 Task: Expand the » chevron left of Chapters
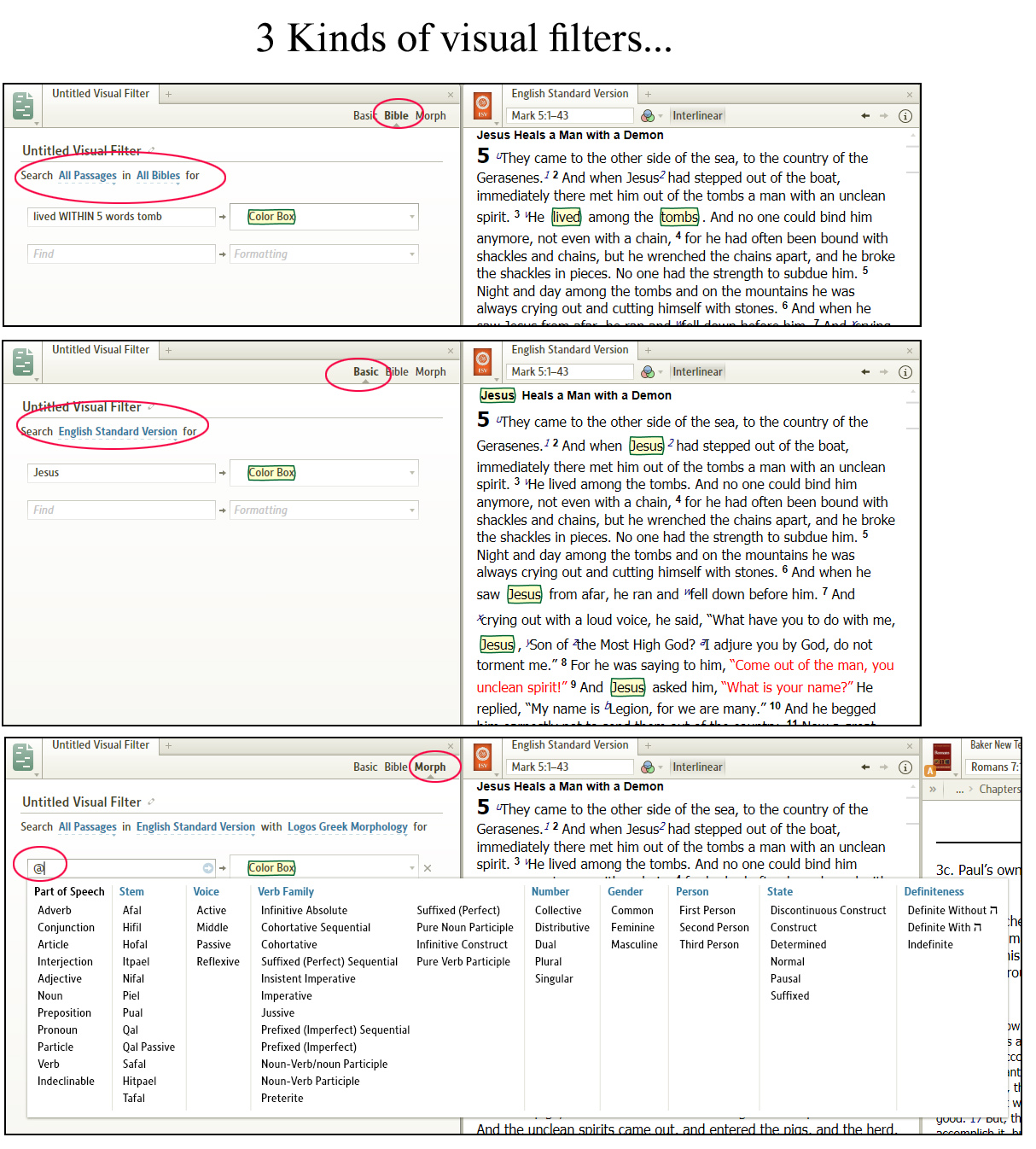[x=933, y=790]
